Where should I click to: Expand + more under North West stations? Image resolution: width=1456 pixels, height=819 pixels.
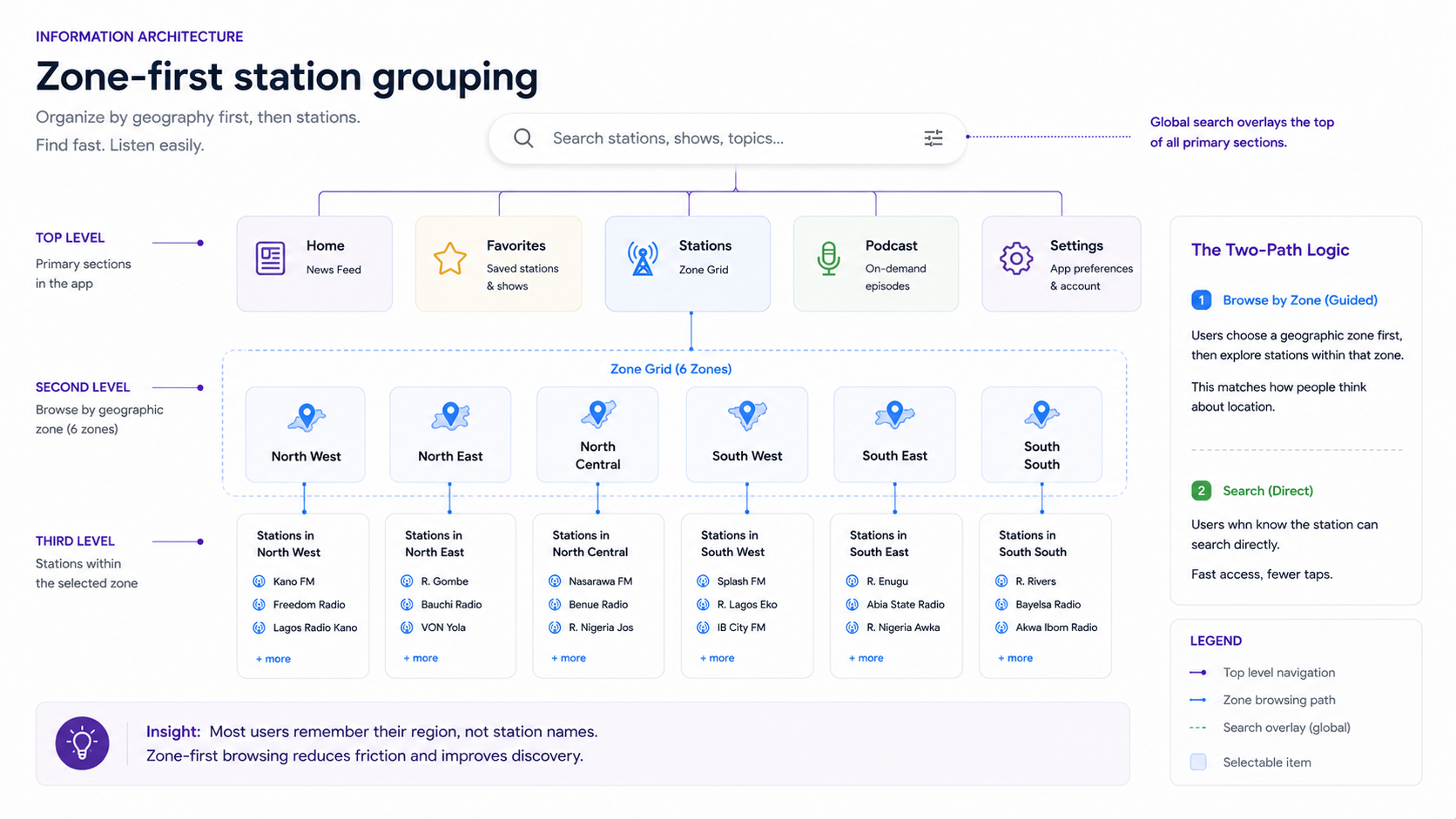click(273, 659)
